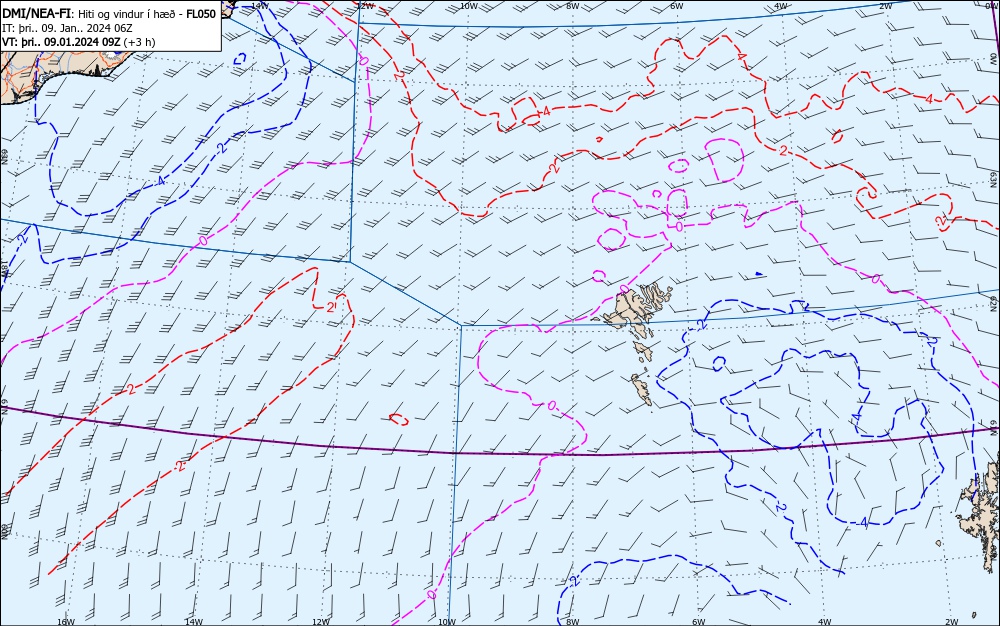This screenshot has height=626, width=1000.
Task: Click the large magenta D-shaped closed contour
Action: pyautogui.click(x=726, y=160)
